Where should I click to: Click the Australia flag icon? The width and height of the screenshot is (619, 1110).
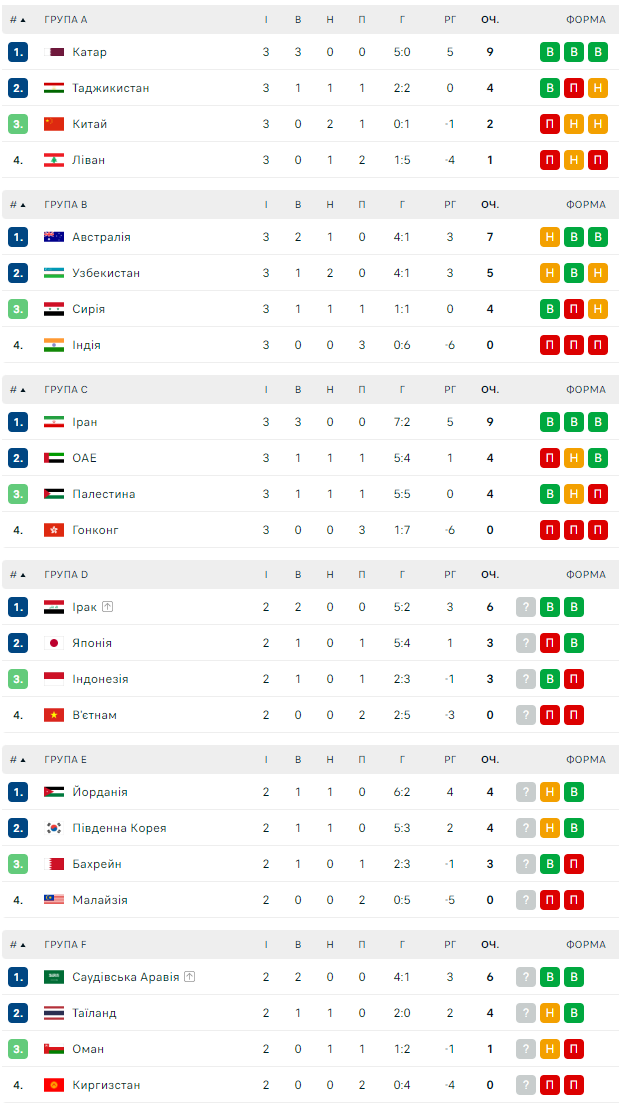coord(54,237)
